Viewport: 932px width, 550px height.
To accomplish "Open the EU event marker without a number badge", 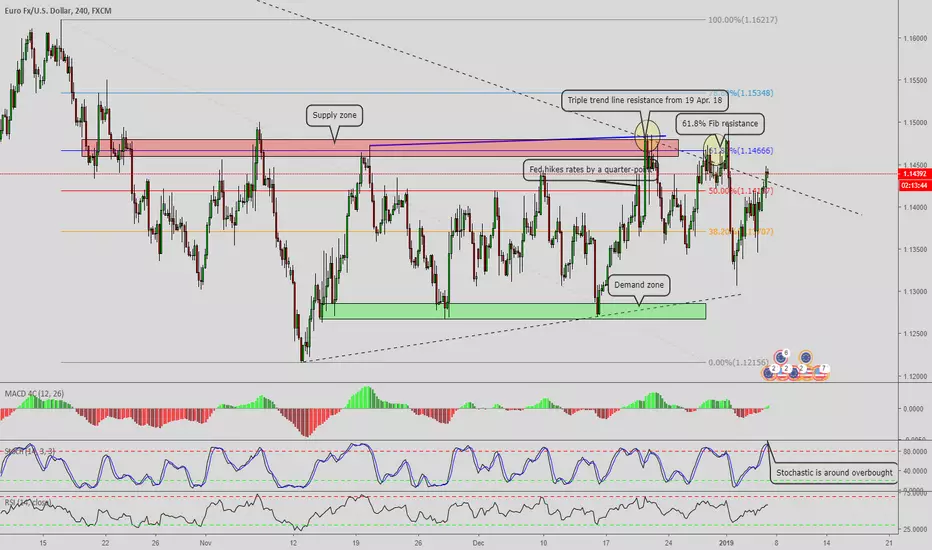I will [x=805, y=358].
